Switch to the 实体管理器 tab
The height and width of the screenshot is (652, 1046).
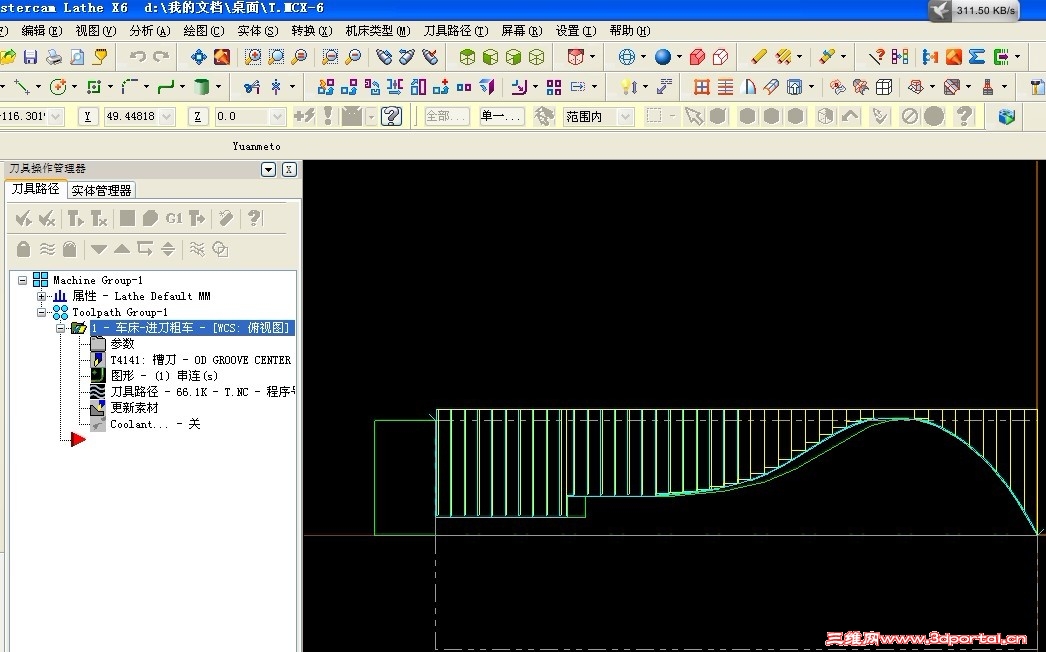pyautogui.click(x=101, y=190)
